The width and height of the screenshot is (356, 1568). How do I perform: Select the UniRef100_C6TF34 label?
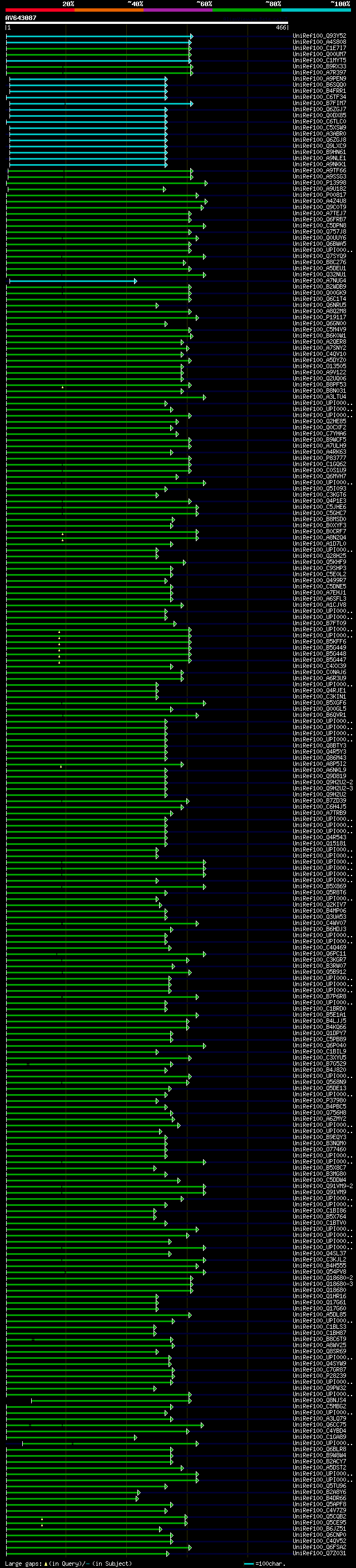[319, 97]
